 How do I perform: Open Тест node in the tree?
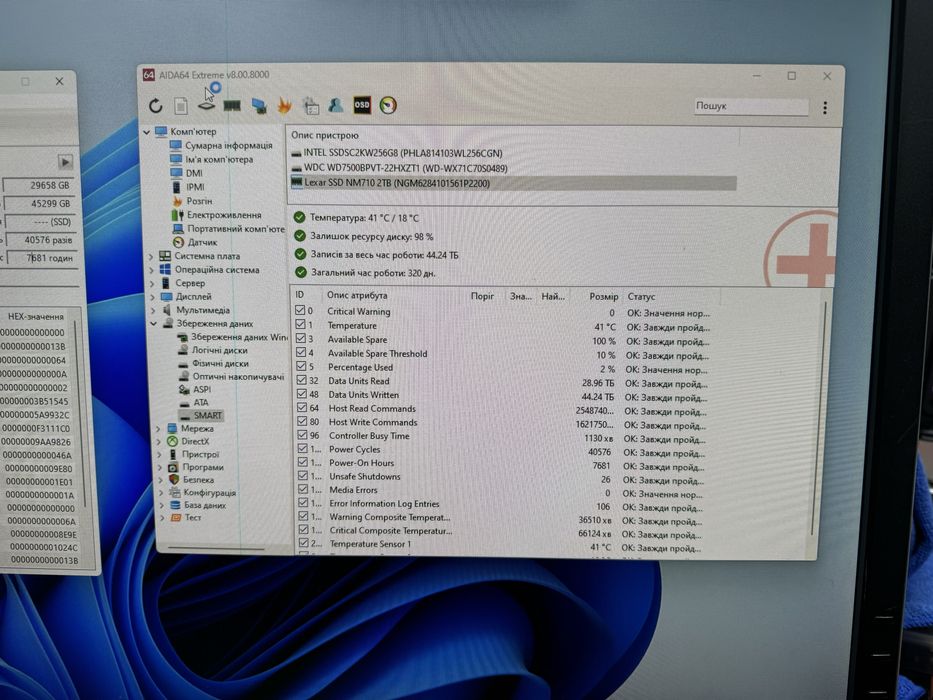coord(193,518)
